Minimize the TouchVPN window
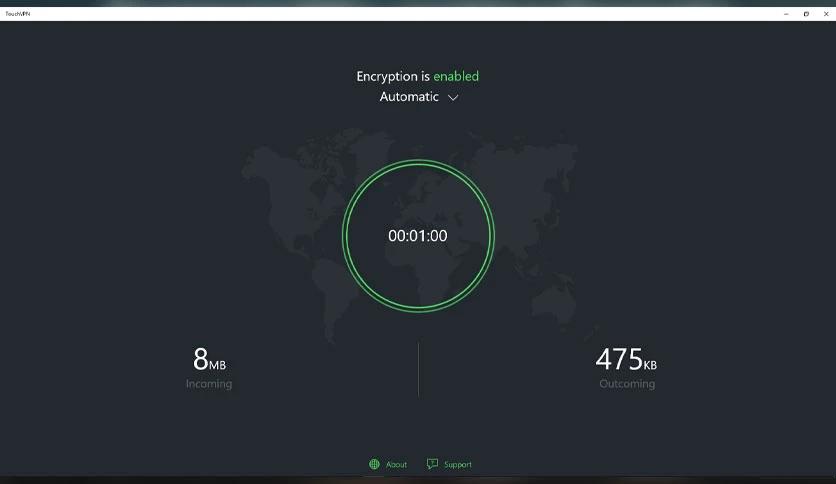This screenshot has height=484, width=836. (x=786, y=14)
